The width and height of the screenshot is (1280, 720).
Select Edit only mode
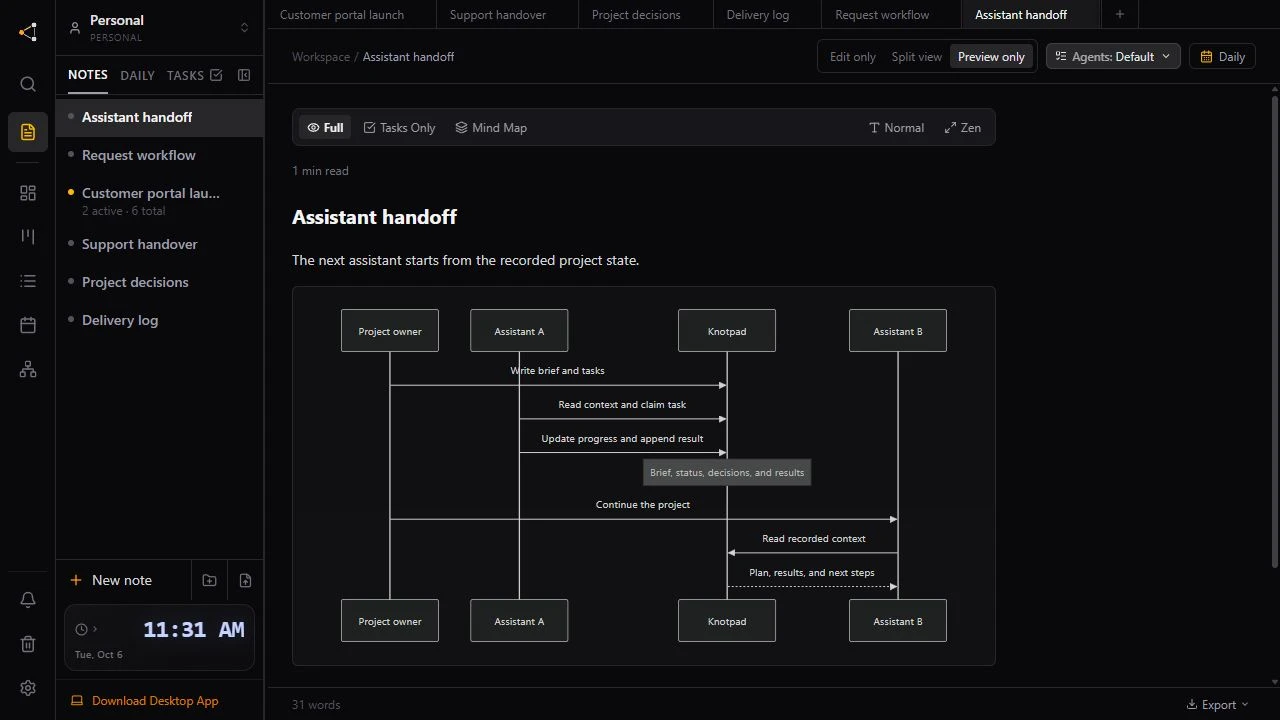853,57
